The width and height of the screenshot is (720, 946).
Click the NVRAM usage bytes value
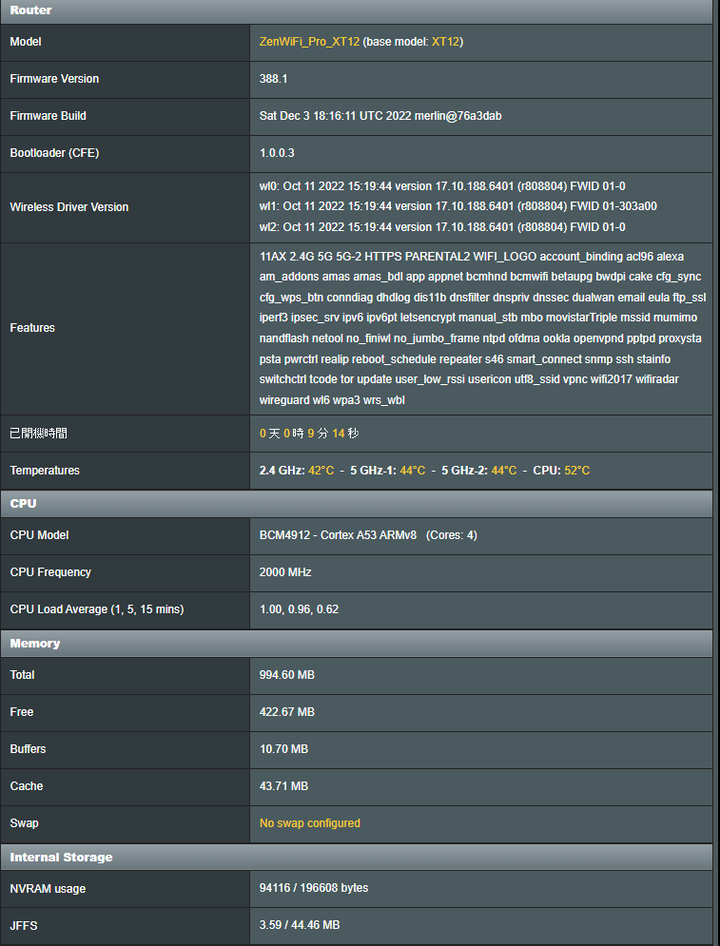tap(314, 888)
